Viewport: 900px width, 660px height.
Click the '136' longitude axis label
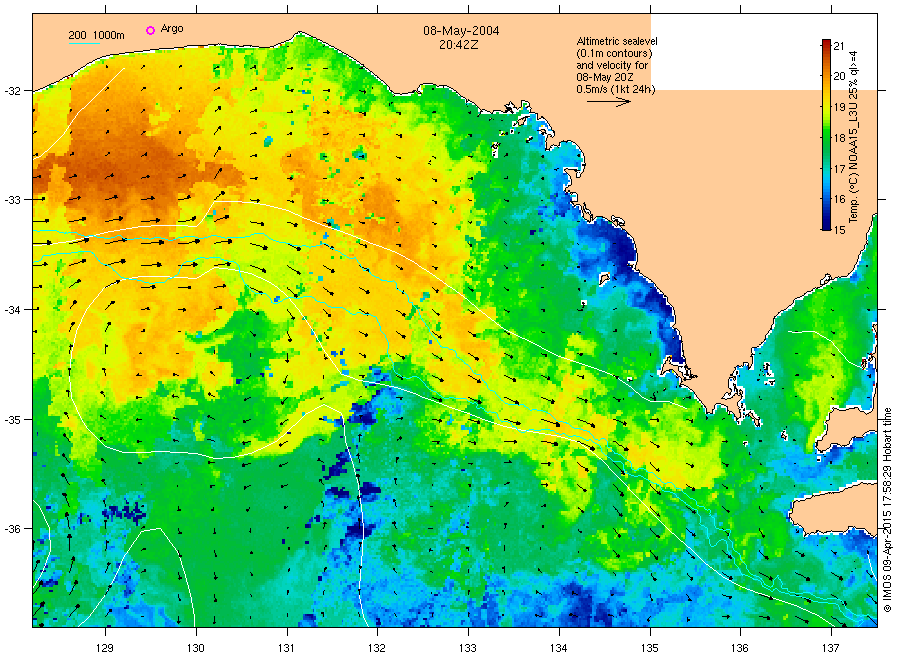point(740,648)
